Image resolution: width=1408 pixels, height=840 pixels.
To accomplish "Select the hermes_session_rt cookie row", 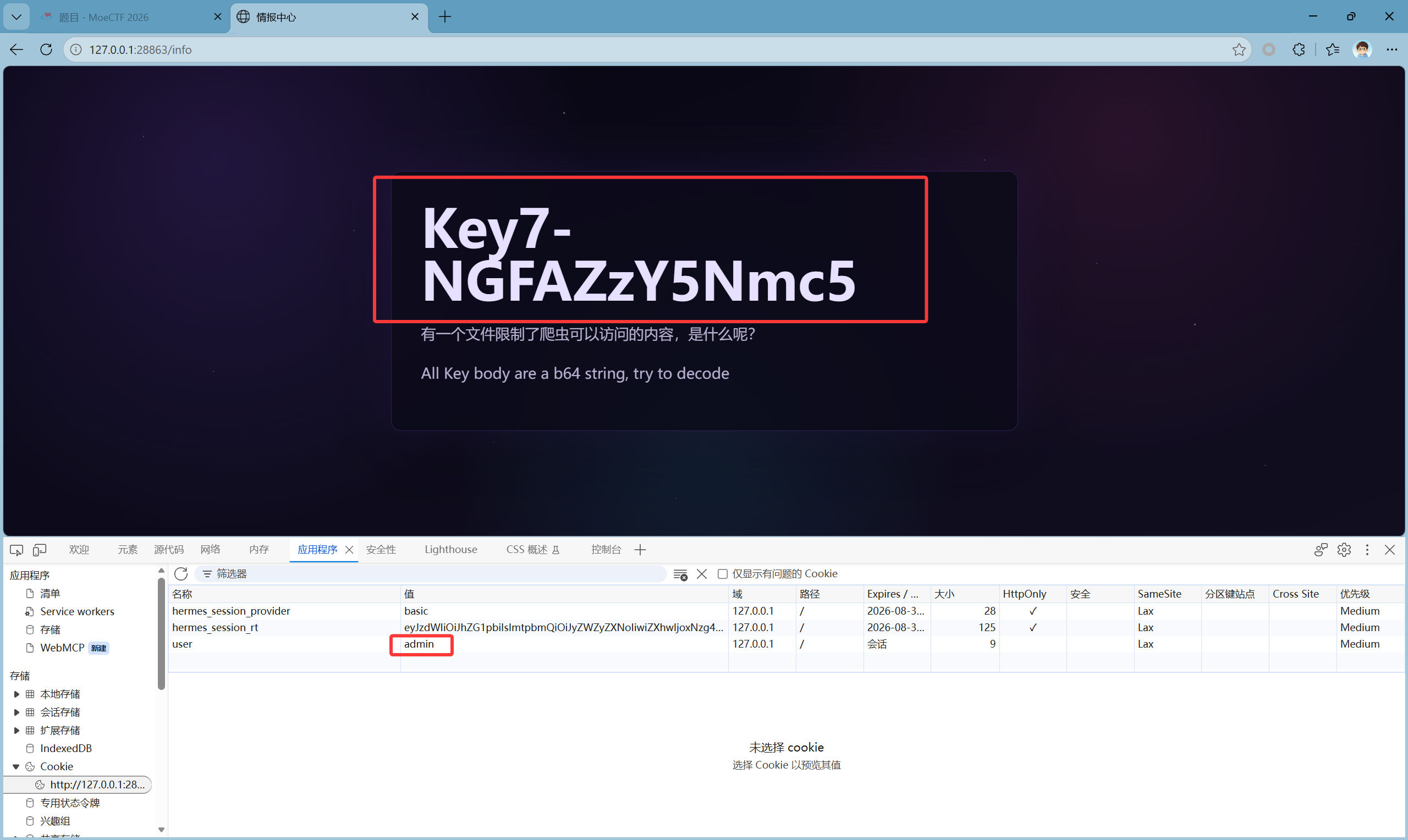I will (x=786, y=628).
